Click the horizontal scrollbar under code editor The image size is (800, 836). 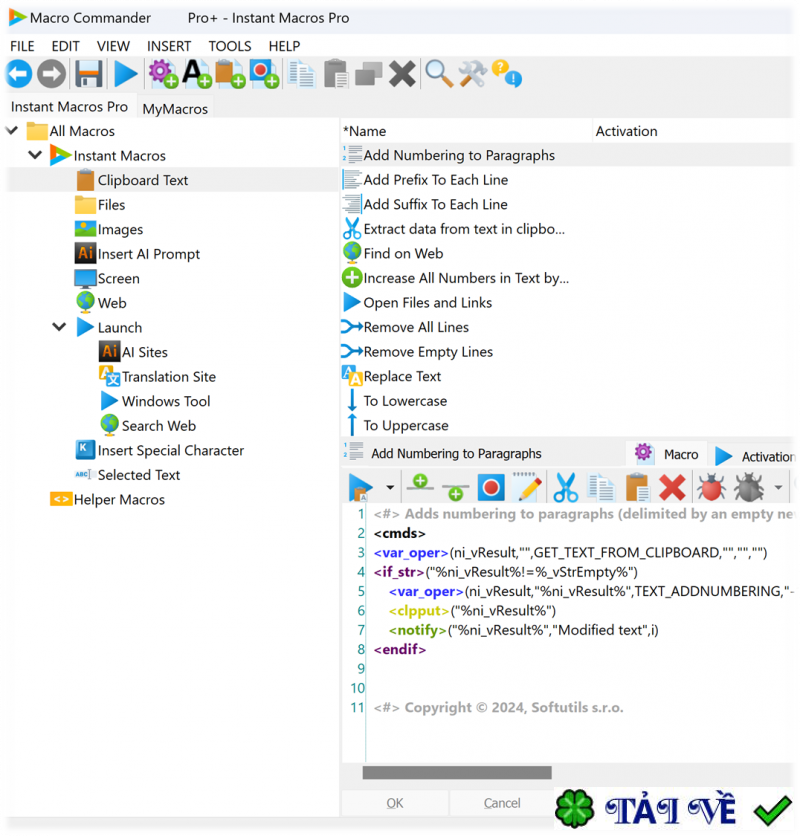(457, 773)
